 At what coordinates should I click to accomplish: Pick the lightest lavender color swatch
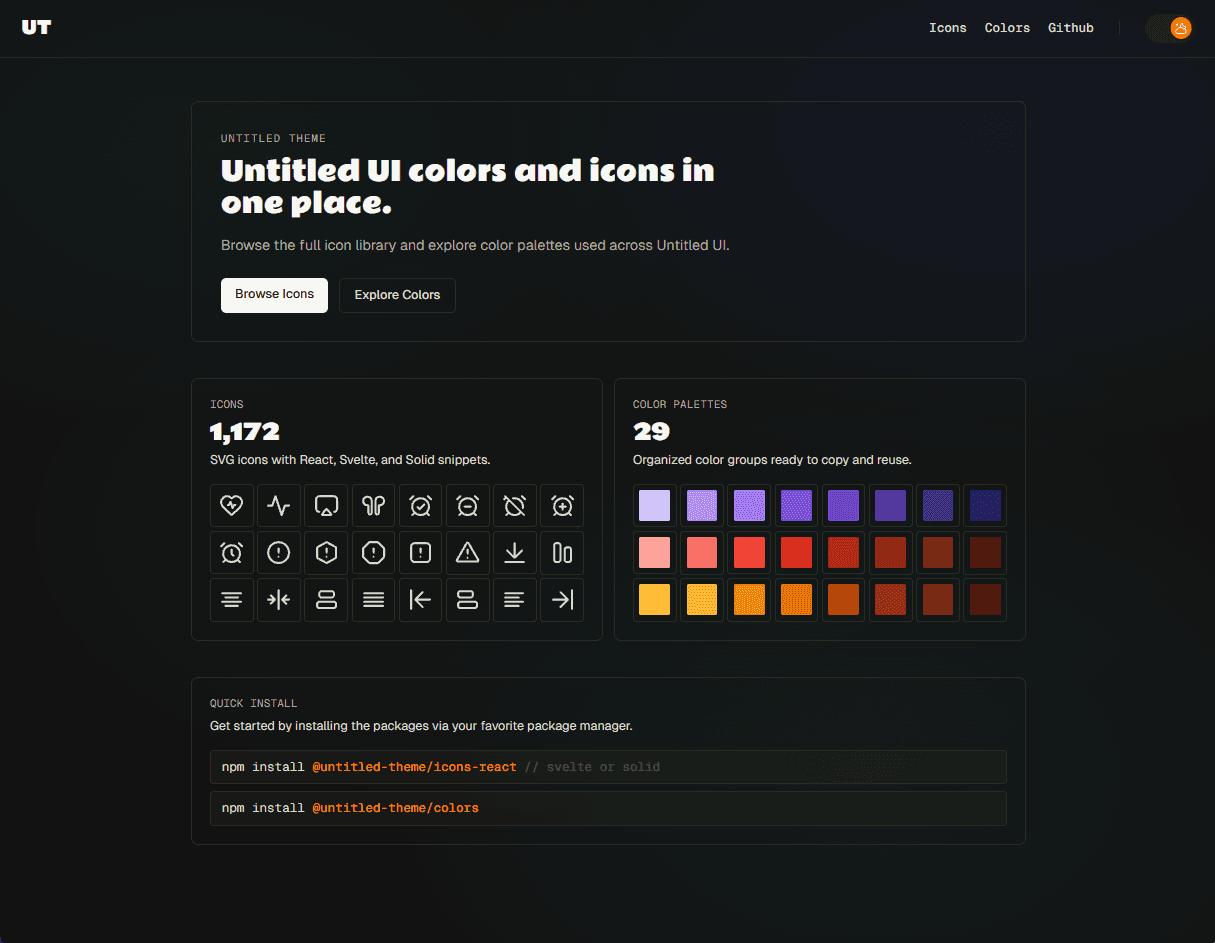[x=655, y=506]
